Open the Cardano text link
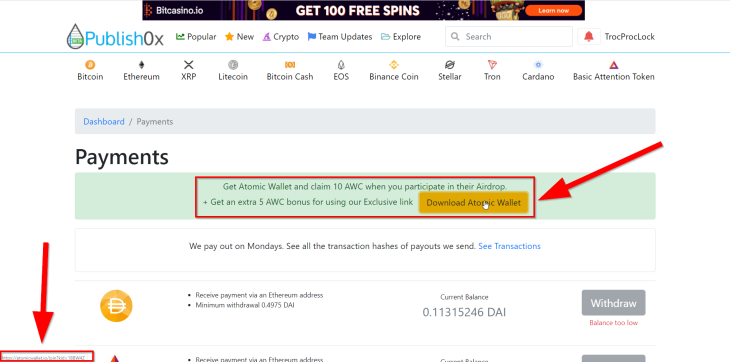The width and height of the screenshot is (730, 362). point(538,77)
